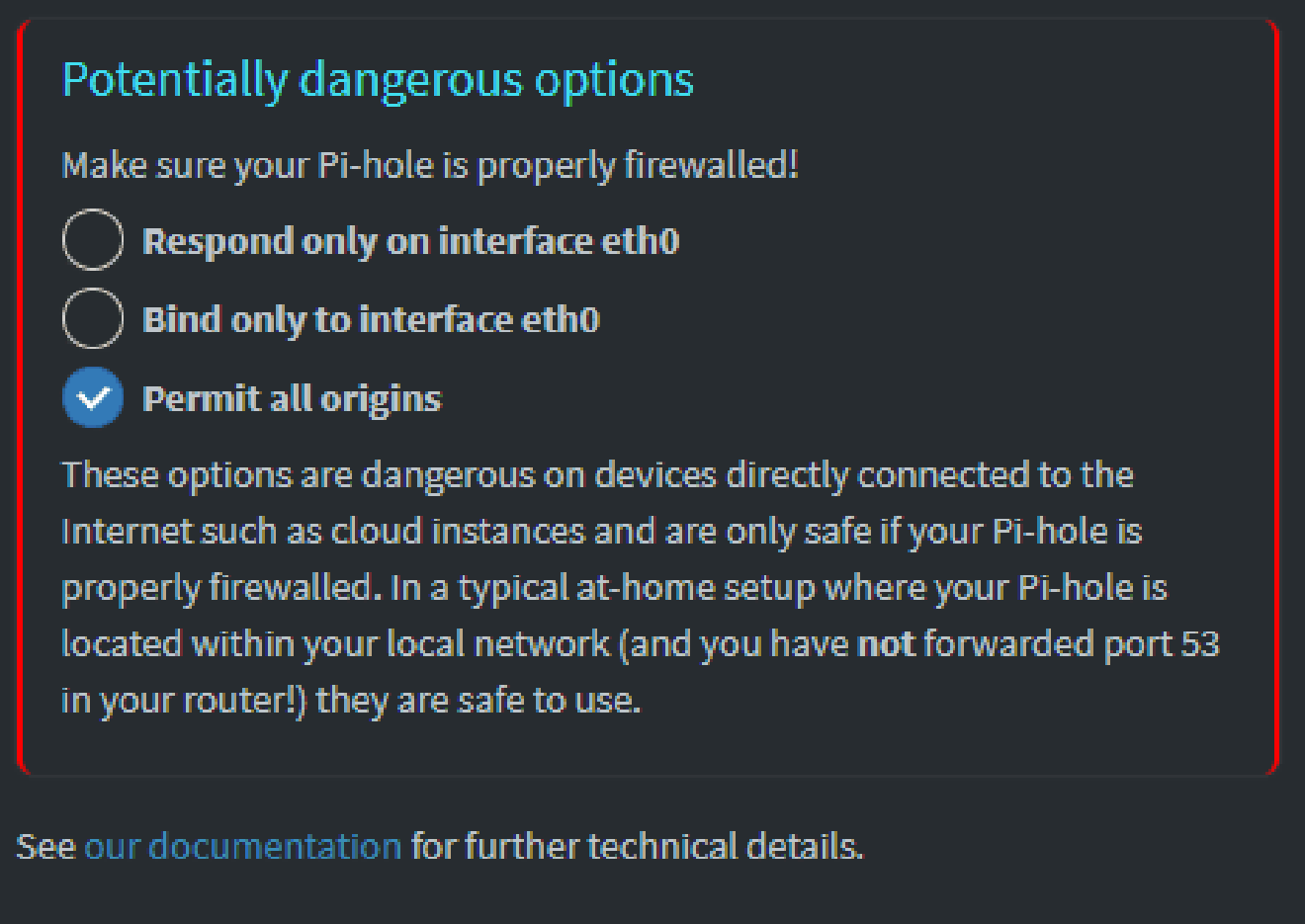Click the Bind only to interface eth0 label
The width and height of the screenshot is (1305, 924).
click(x=373, y=318)
